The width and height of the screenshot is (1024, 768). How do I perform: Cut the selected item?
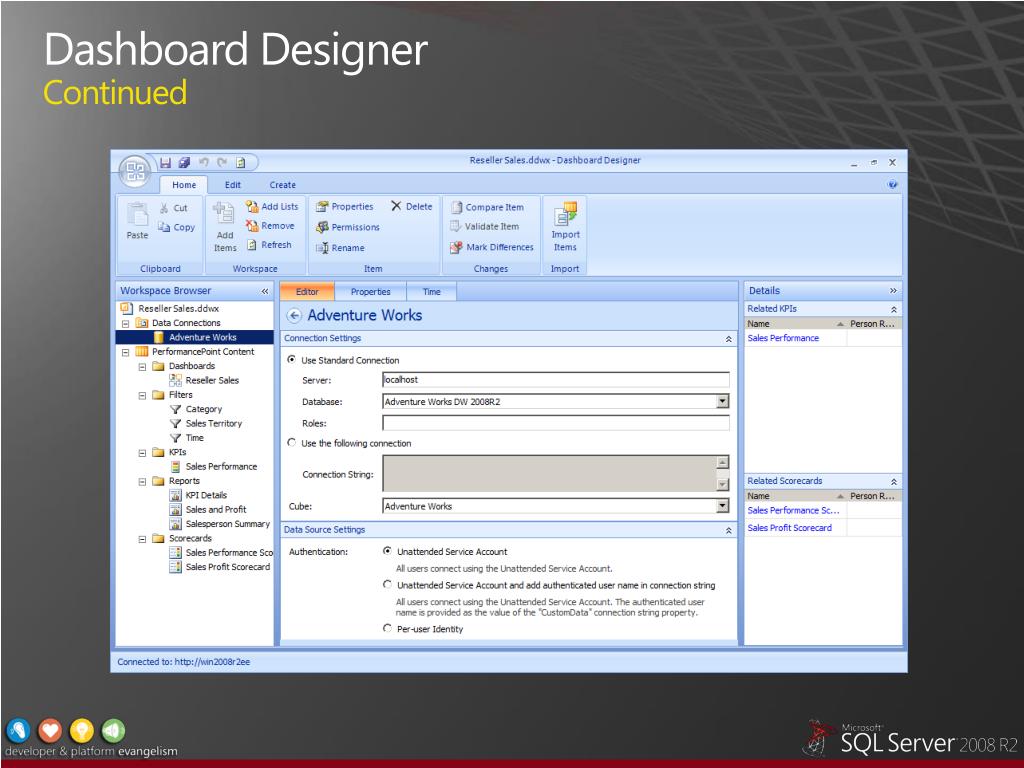[x=174, y=208]
